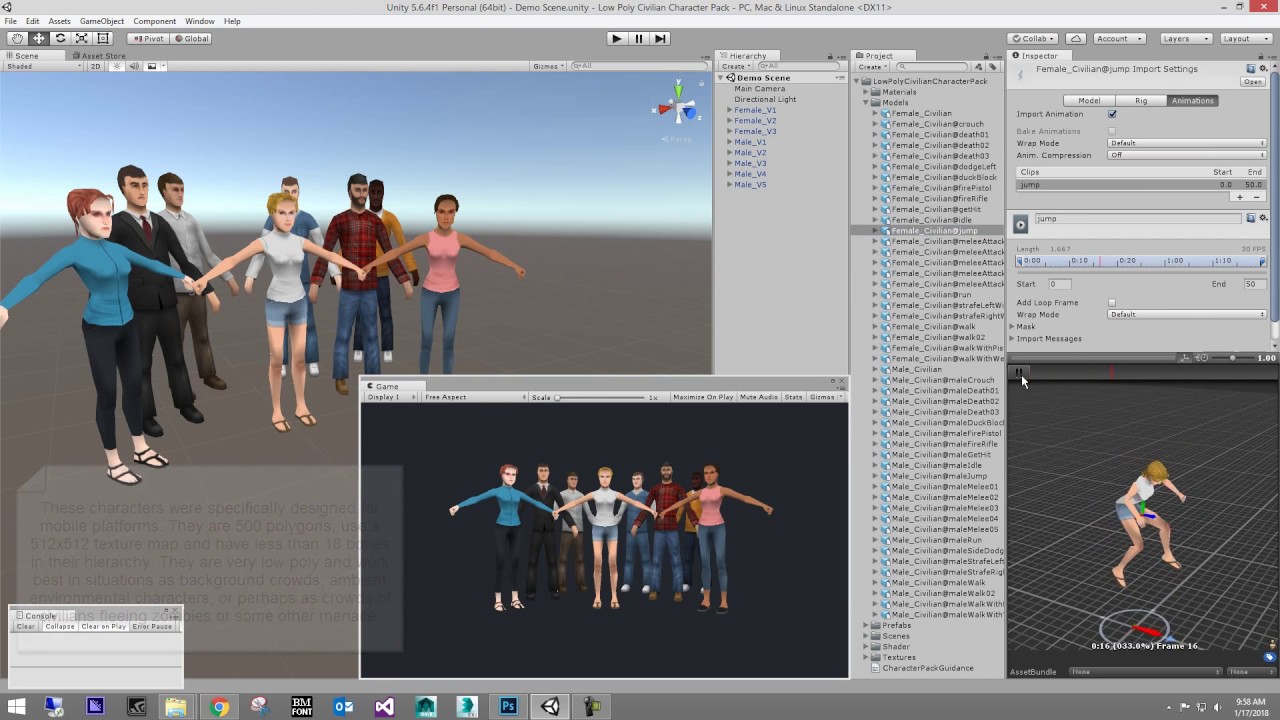Select Male_V5 in Hierarchy
Image resolution: width=1280 pixels, height=720 pixels.
750,184
